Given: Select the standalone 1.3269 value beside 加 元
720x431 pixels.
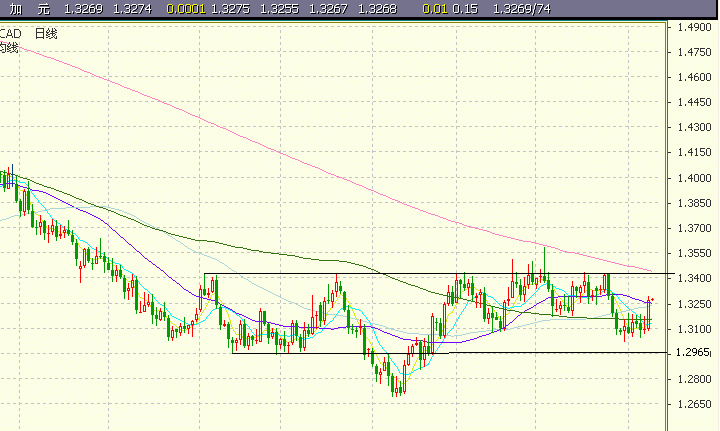Looking at the screenshot, I should tap(83, 9).
